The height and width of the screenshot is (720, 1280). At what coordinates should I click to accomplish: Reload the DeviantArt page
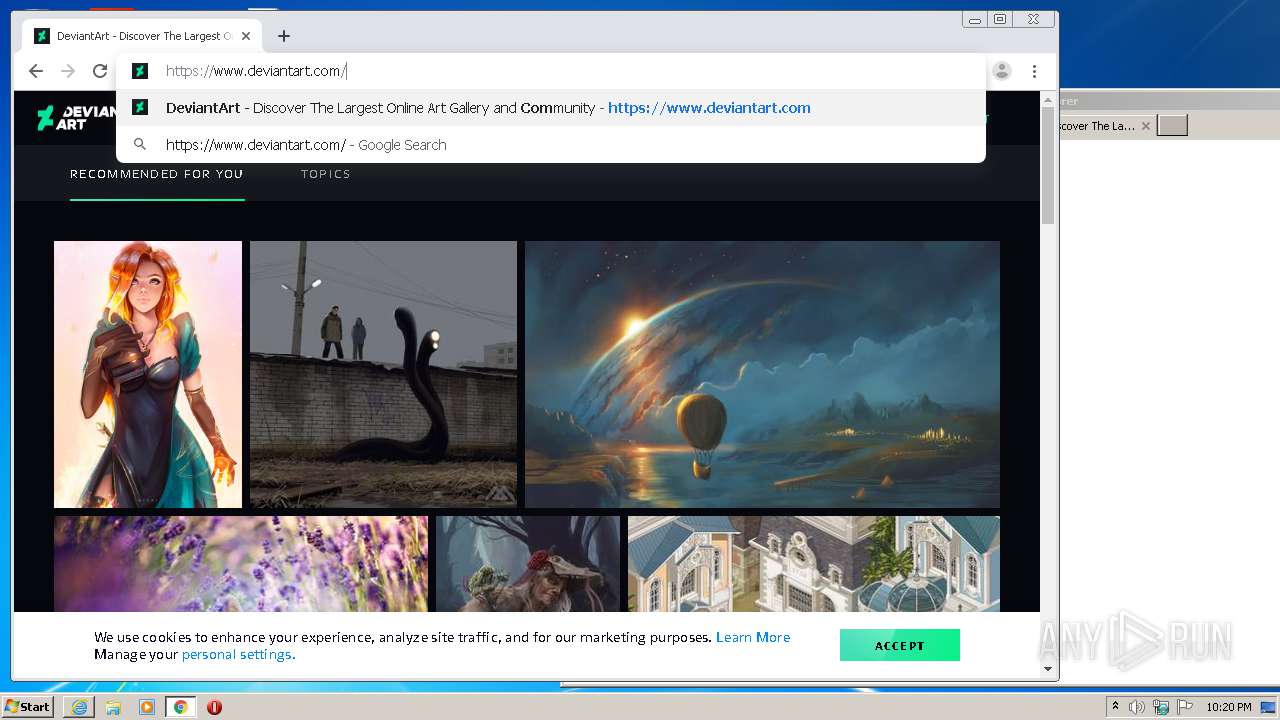click(100, 71)
